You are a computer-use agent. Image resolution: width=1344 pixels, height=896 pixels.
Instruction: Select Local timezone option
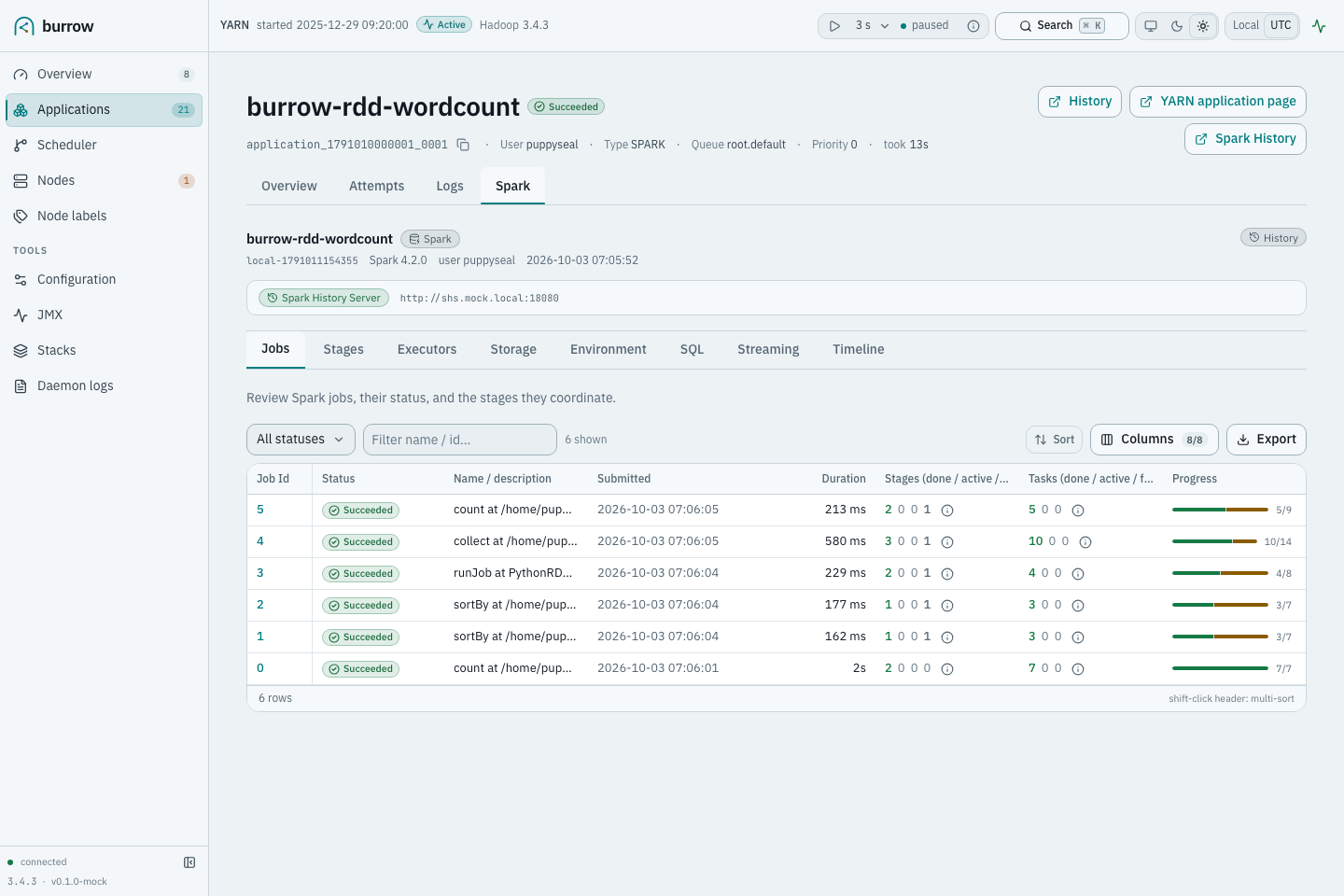[1246, 25]
